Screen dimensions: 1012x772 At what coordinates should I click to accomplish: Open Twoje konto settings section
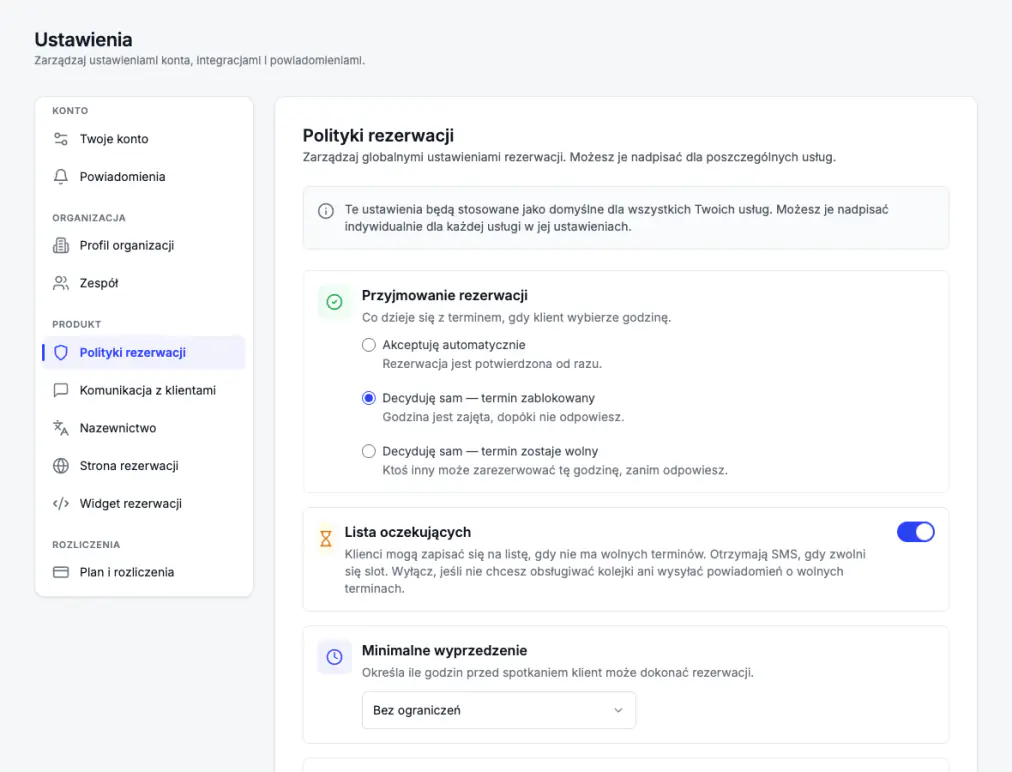[x=144, y=139]
